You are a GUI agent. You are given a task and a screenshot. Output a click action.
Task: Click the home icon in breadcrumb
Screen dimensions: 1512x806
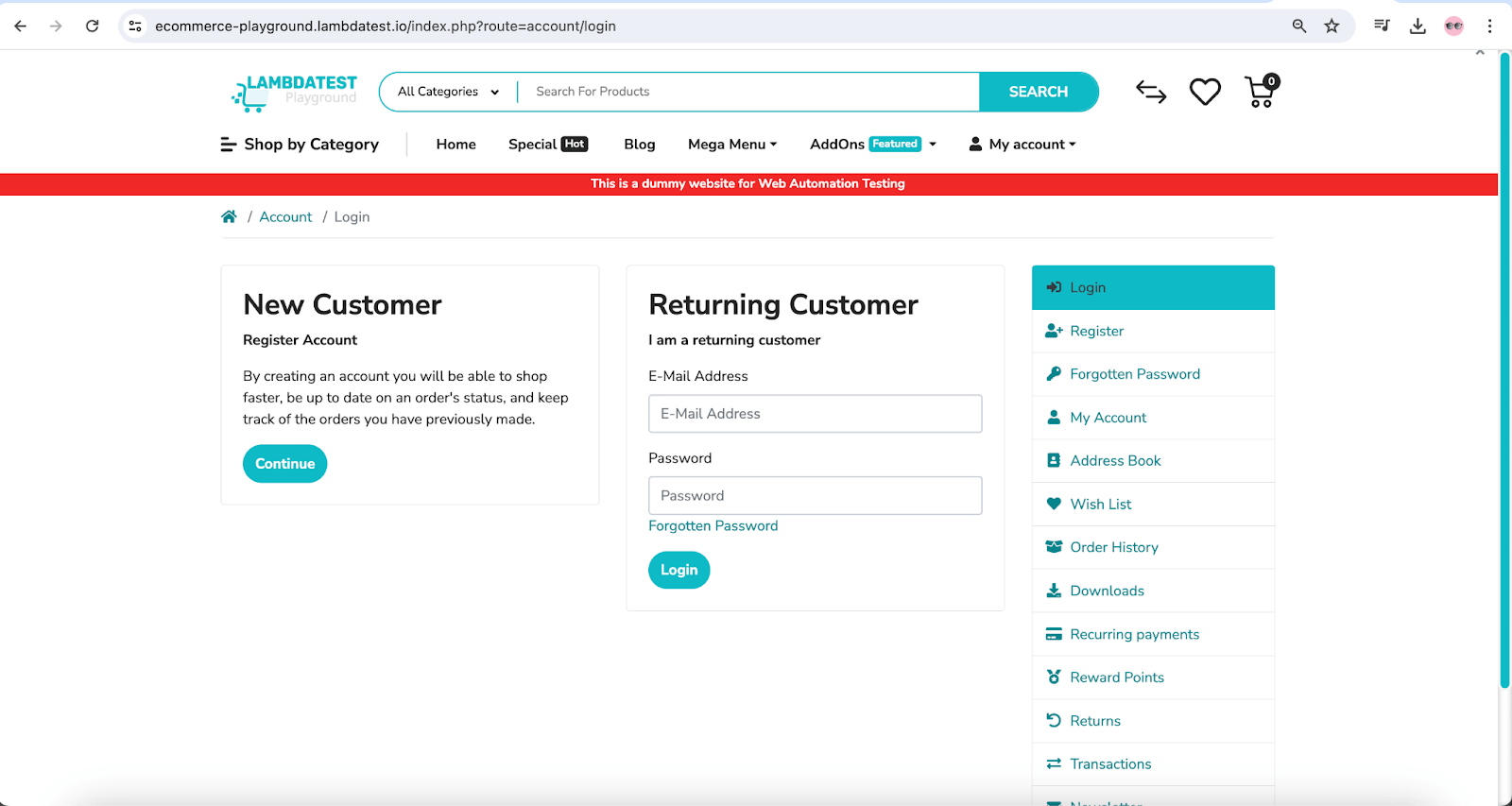(x=229, y=216)
